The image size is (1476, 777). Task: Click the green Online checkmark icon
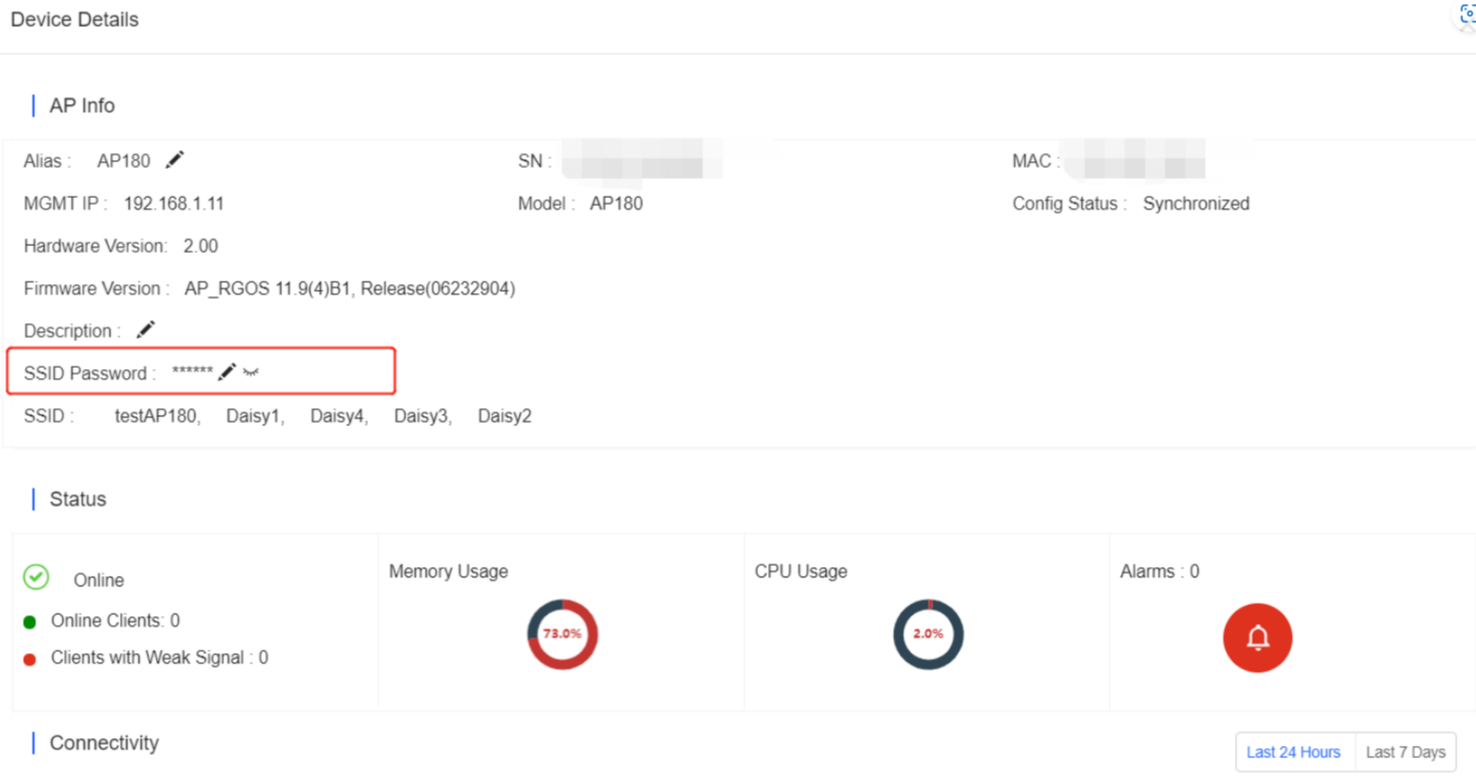click(x=36, y=577)
